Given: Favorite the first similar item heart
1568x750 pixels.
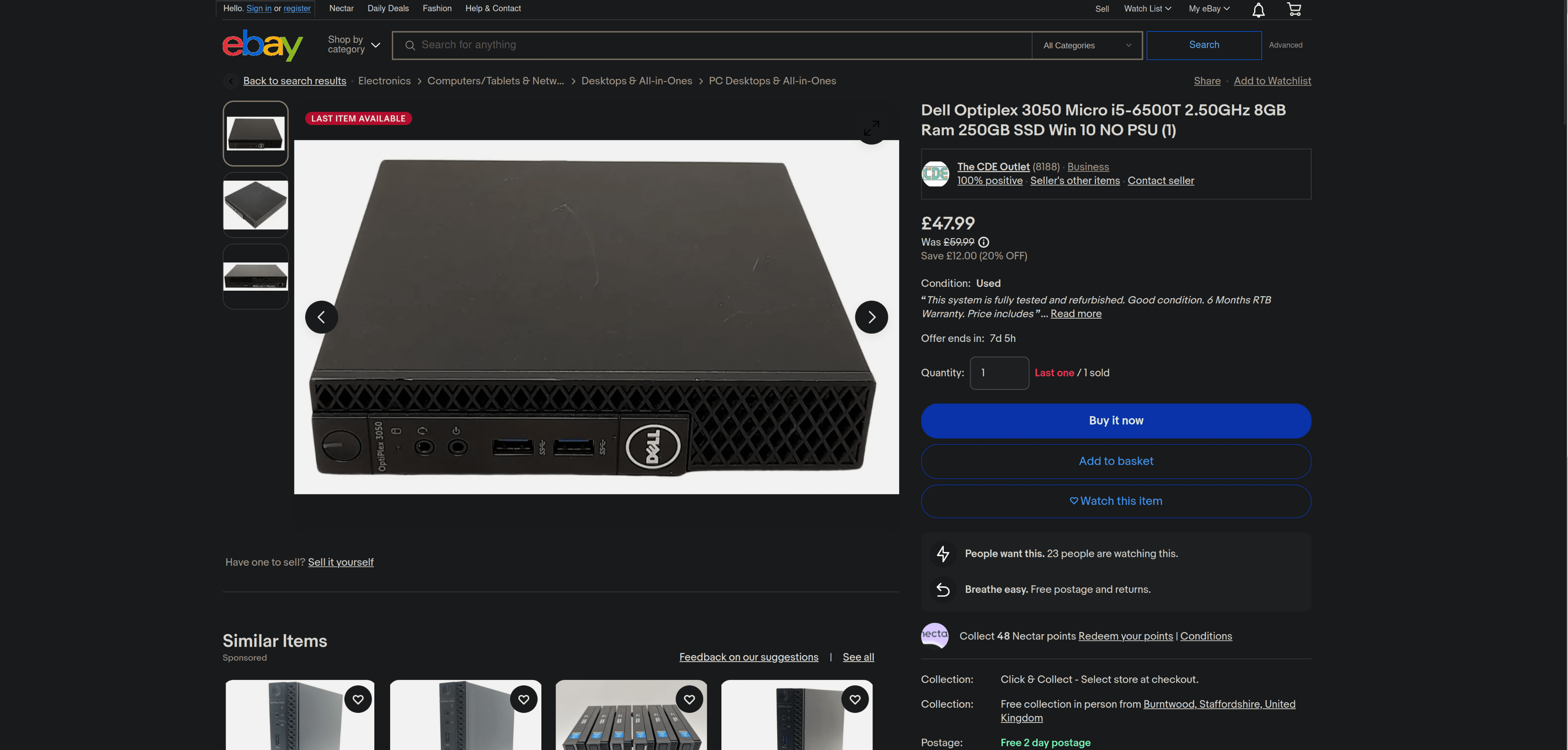Looking at the screenshot, I should point(358,699).
